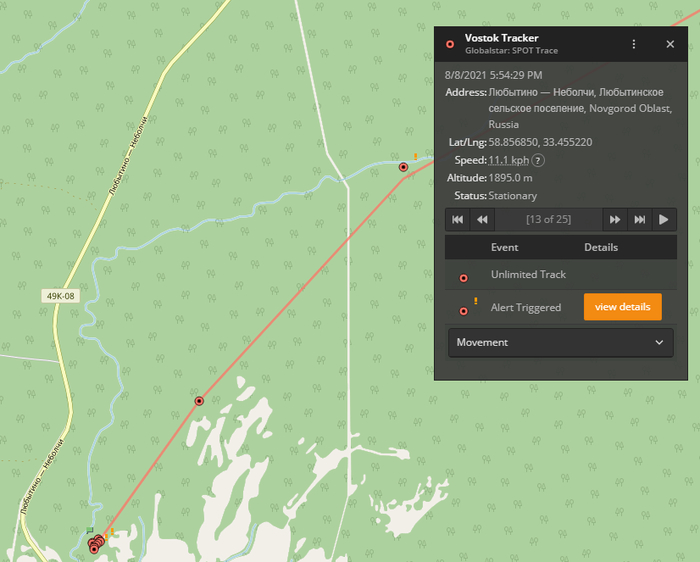Click the orange alert exclamation near river marker
The image size is (700, 562).
point(416,157)
